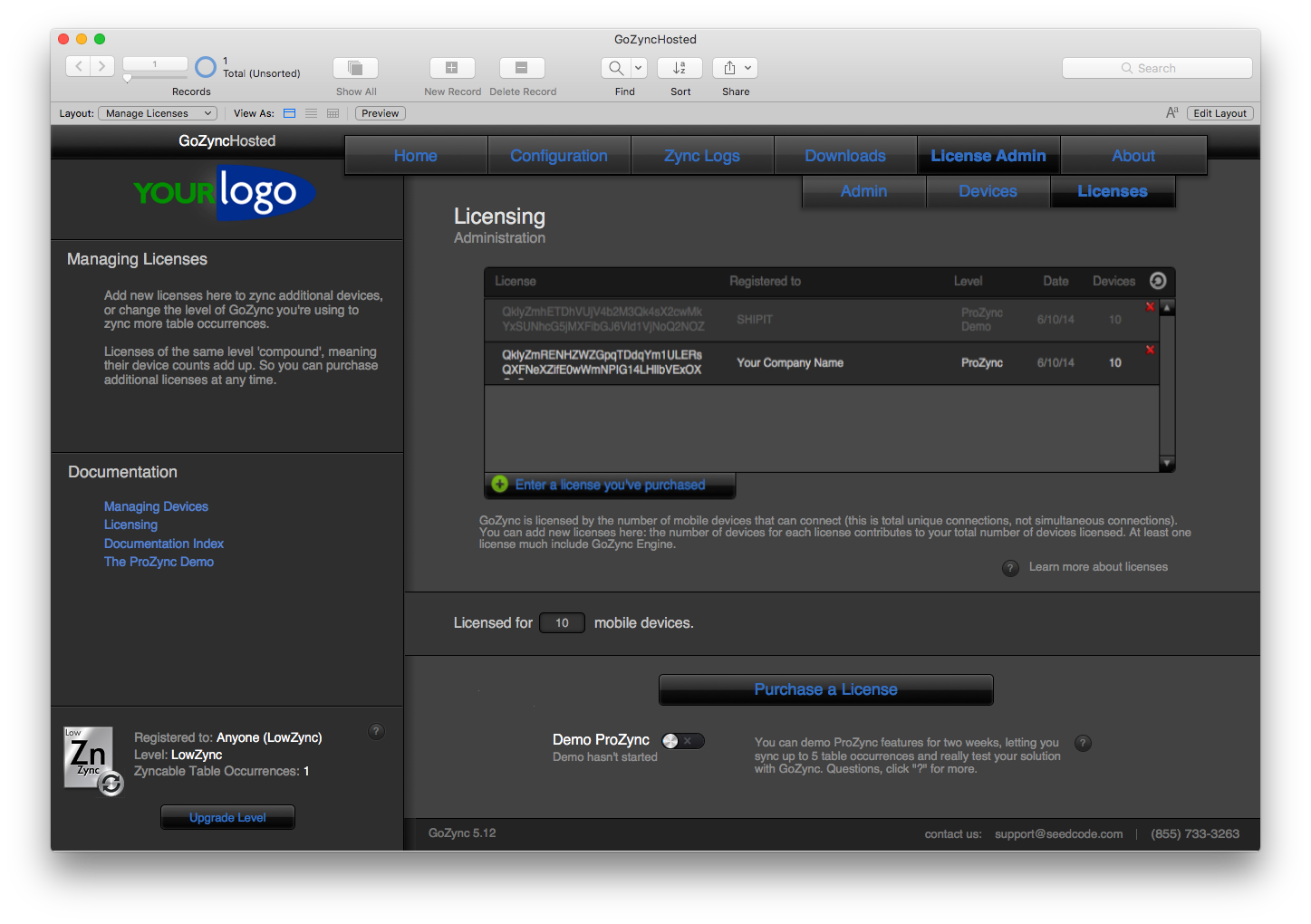This screenshot has width=1311, height=924.
Task: Click scroll down arrow in license list
Action: [x=1167, y=463]
